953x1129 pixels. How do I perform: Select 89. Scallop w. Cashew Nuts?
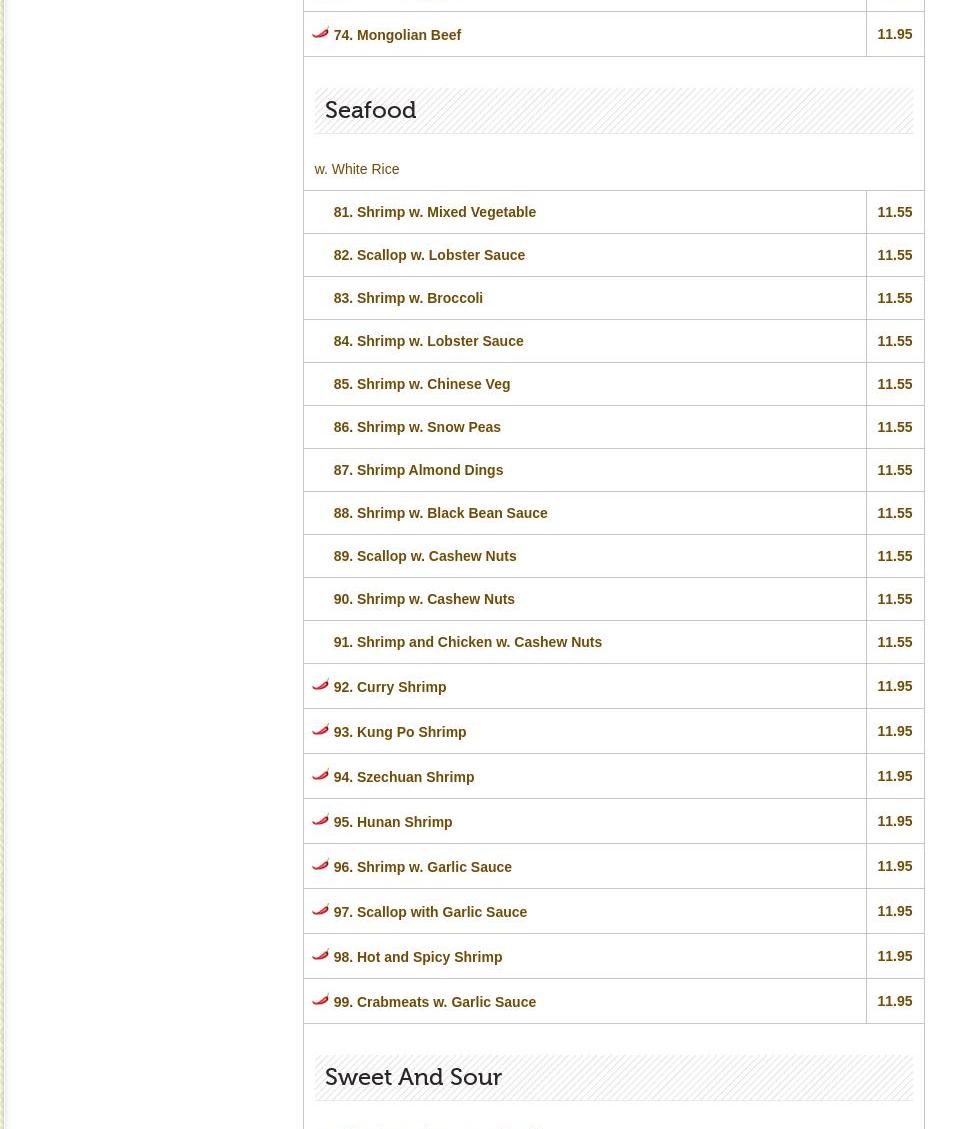pyautogui.click(x=425, y=556)
